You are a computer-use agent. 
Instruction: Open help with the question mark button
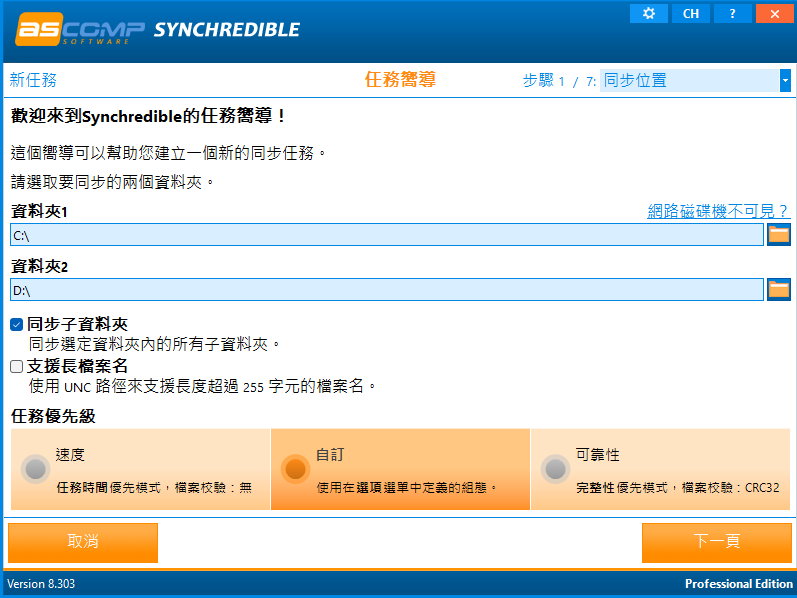tap(732, 14)
